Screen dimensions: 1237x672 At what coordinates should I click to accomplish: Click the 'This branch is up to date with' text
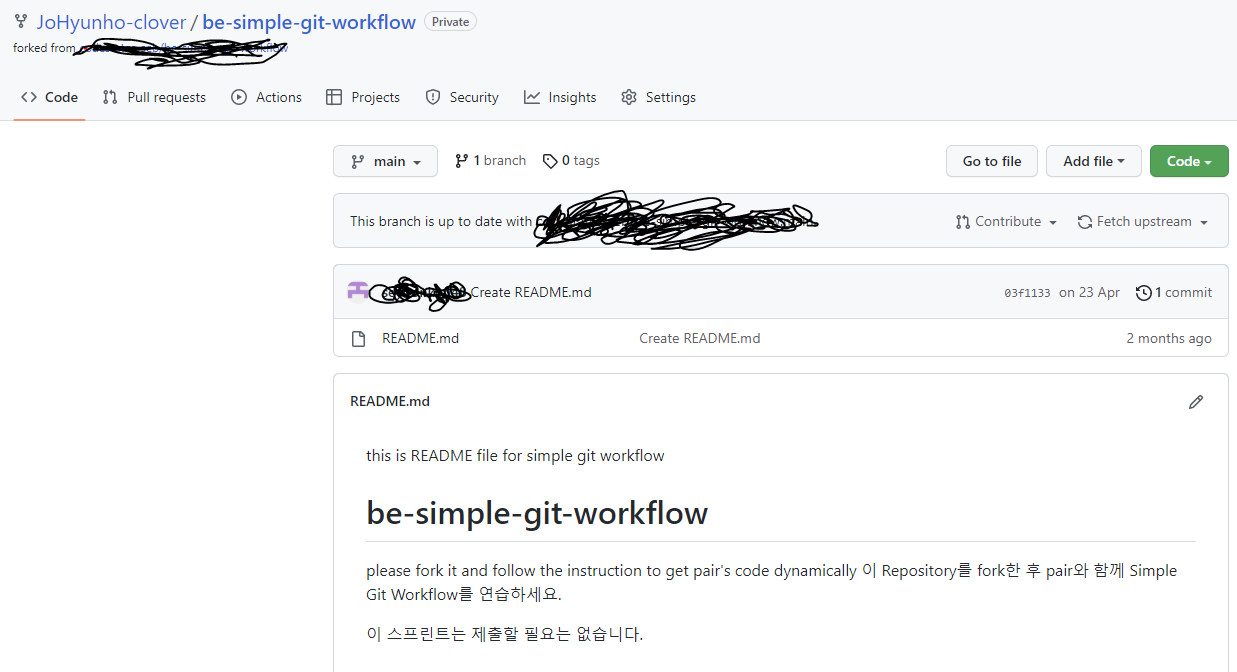point(441,221)
